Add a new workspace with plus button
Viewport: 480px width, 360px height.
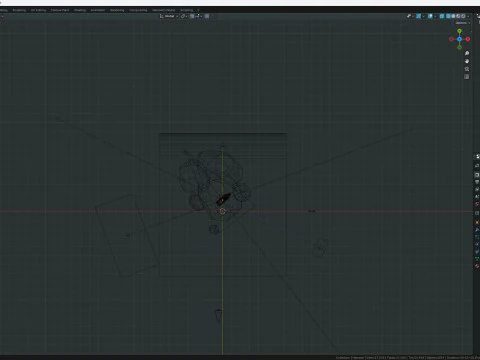coord(198,10)
